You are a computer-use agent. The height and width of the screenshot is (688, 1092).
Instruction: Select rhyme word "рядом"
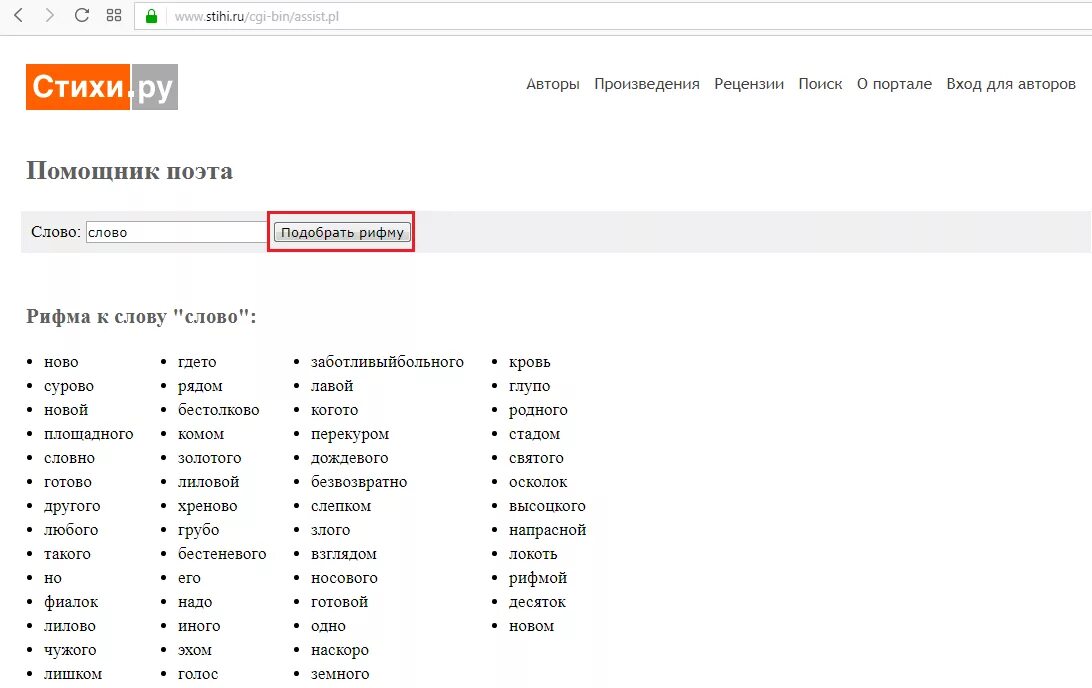200,386
